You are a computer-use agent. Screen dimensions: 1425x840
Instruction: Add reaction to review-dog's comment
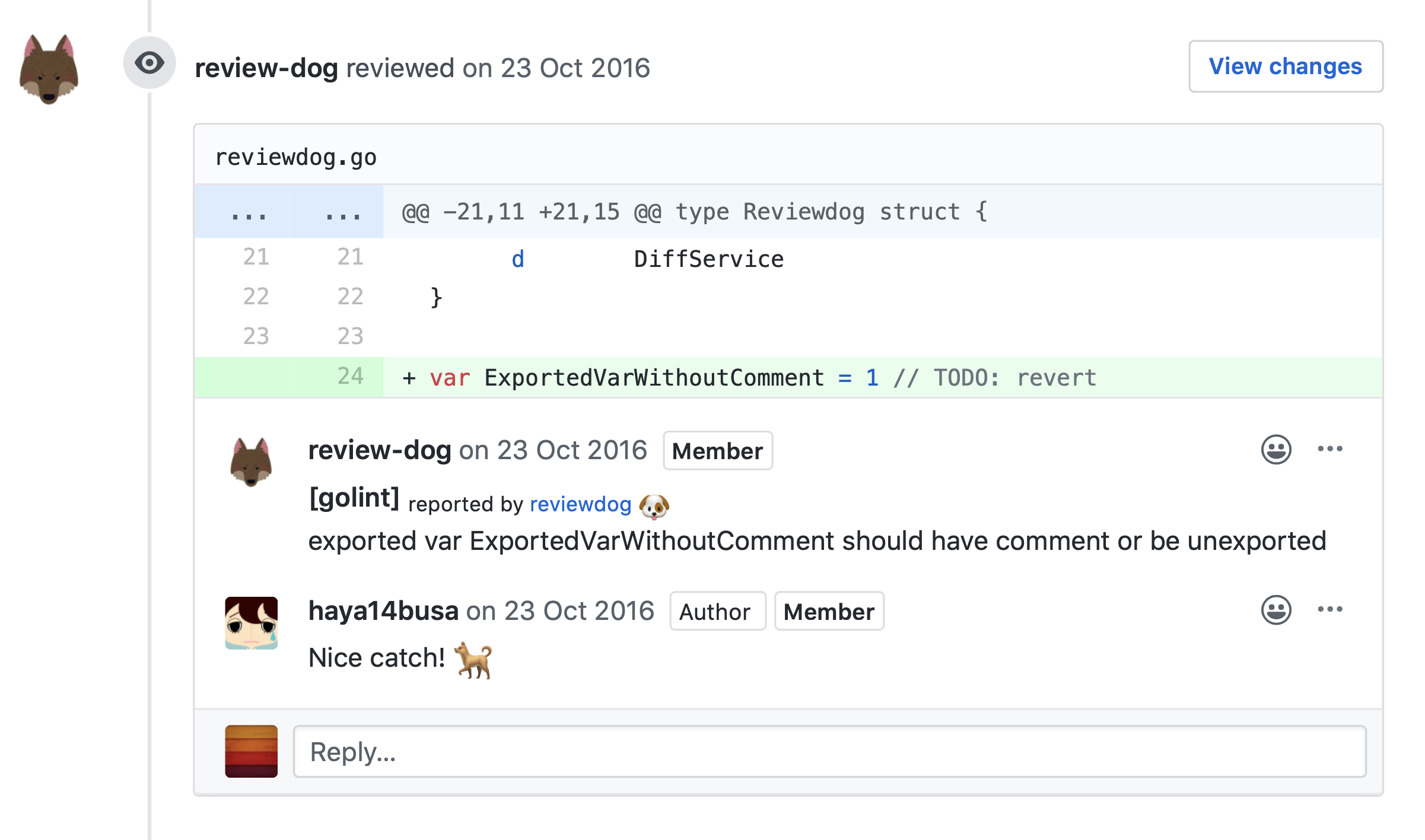pyautogui.click(x=1276, y=449)
